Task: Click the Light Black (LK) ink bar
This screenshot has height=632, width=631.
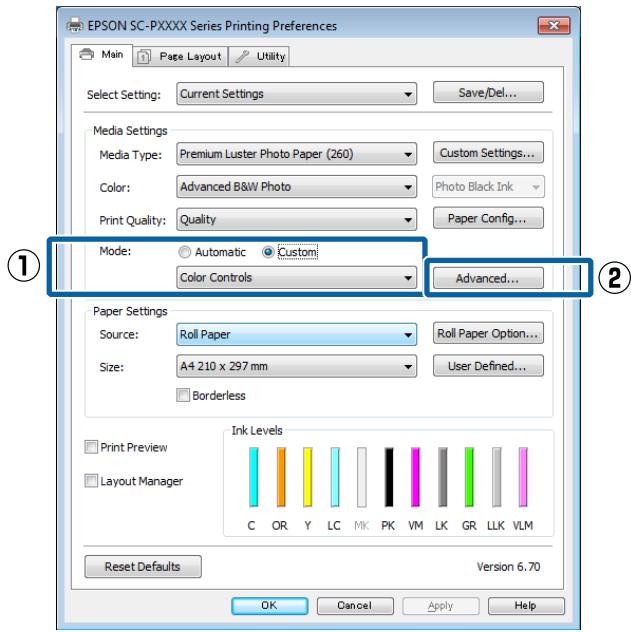Action: (442, 477)
